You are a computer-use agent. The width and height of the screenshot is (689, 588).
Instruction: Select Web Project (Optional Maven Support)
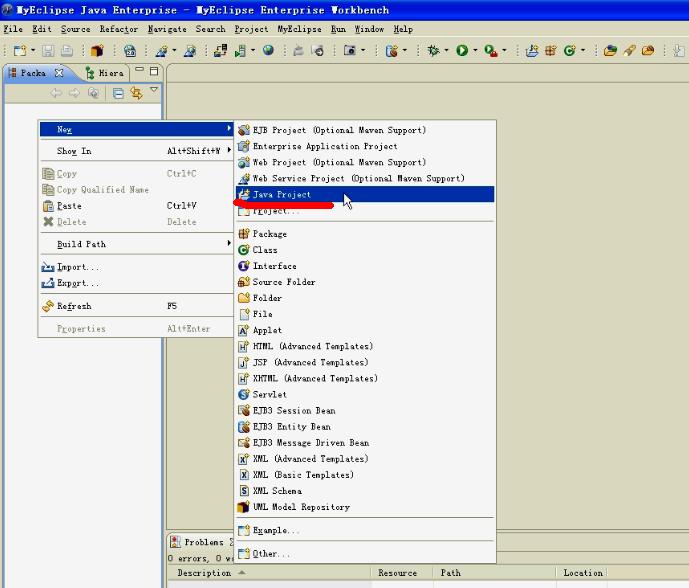click(x=365, y=162)
